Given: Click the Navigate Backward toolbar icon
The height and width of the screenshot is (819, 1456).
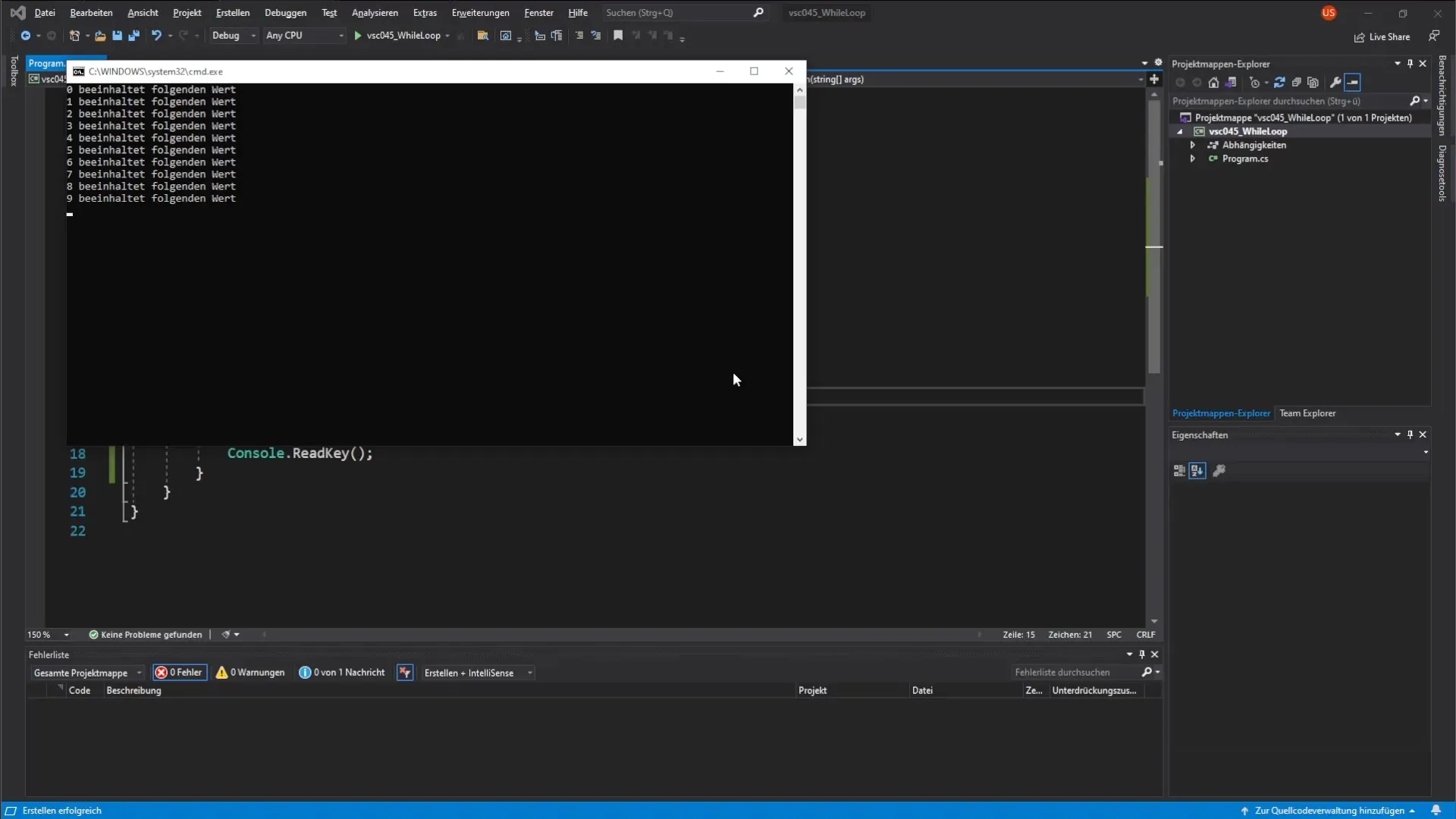Looking at the screenshot, I should pyautogui.click(x=25, y=36).
